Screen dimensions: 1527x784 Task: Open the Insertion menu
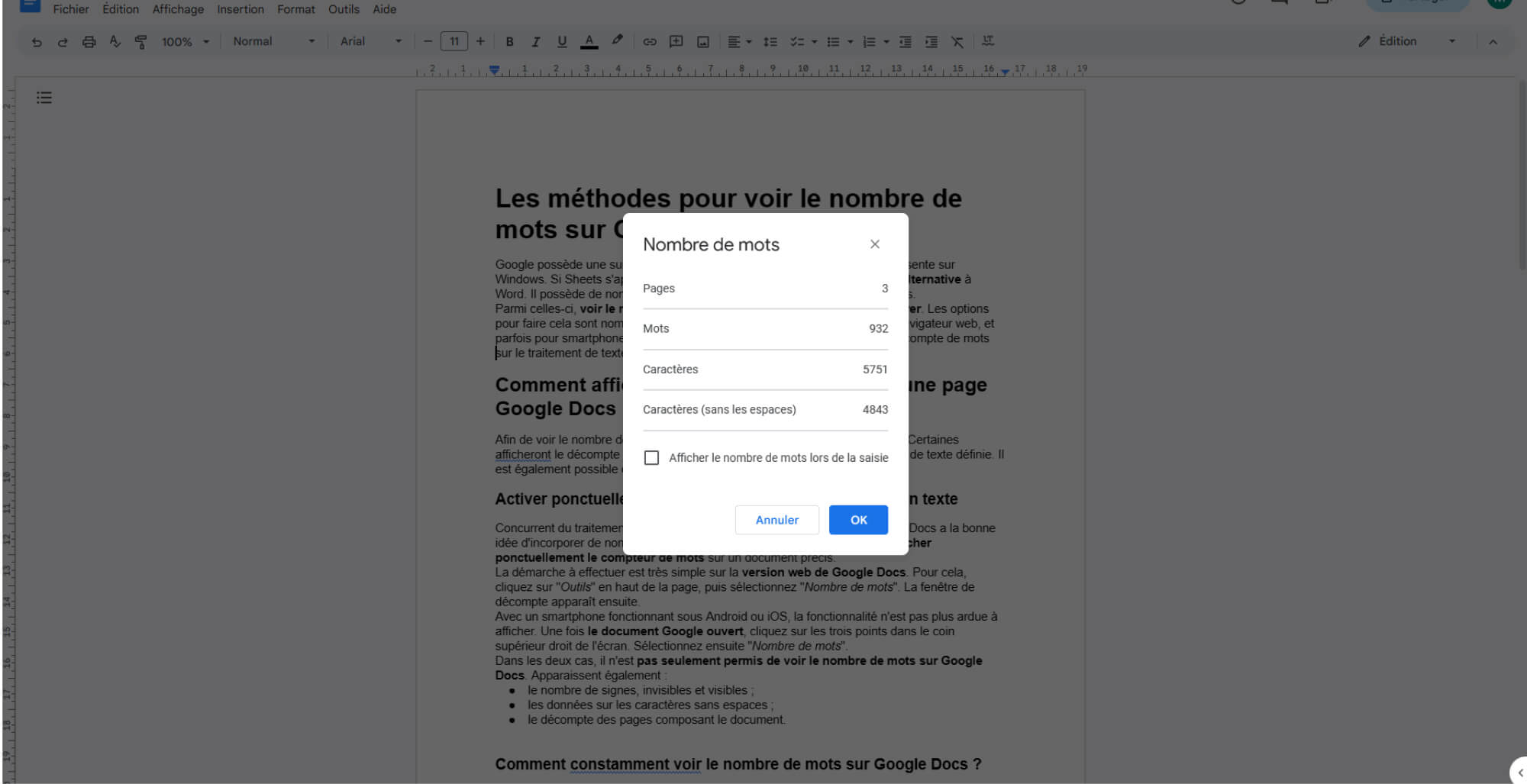240,9
